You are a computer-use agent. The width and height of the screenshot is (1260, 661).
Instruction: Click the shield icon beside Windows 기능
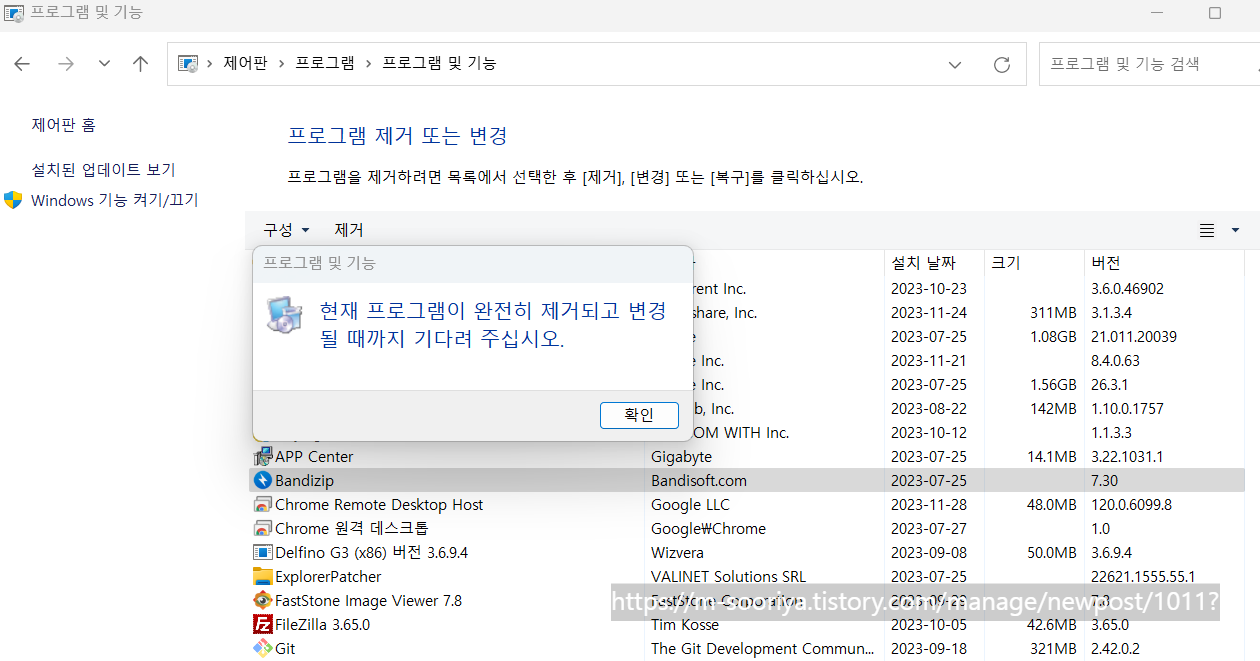pyautogui.click(x=13, y=200)
